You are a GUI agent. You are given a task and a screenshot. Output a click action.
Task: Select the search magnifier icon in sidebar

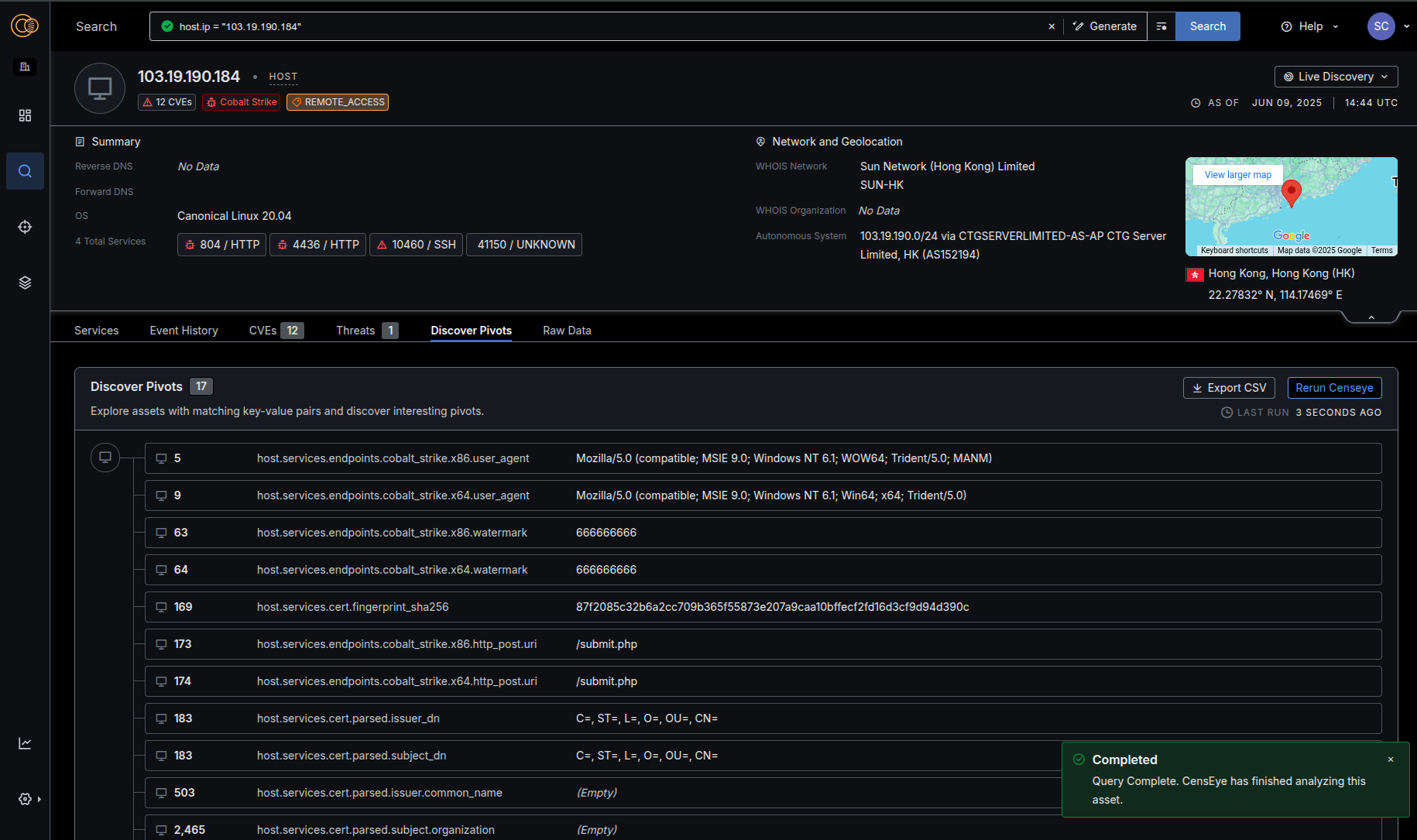(25, 171)
